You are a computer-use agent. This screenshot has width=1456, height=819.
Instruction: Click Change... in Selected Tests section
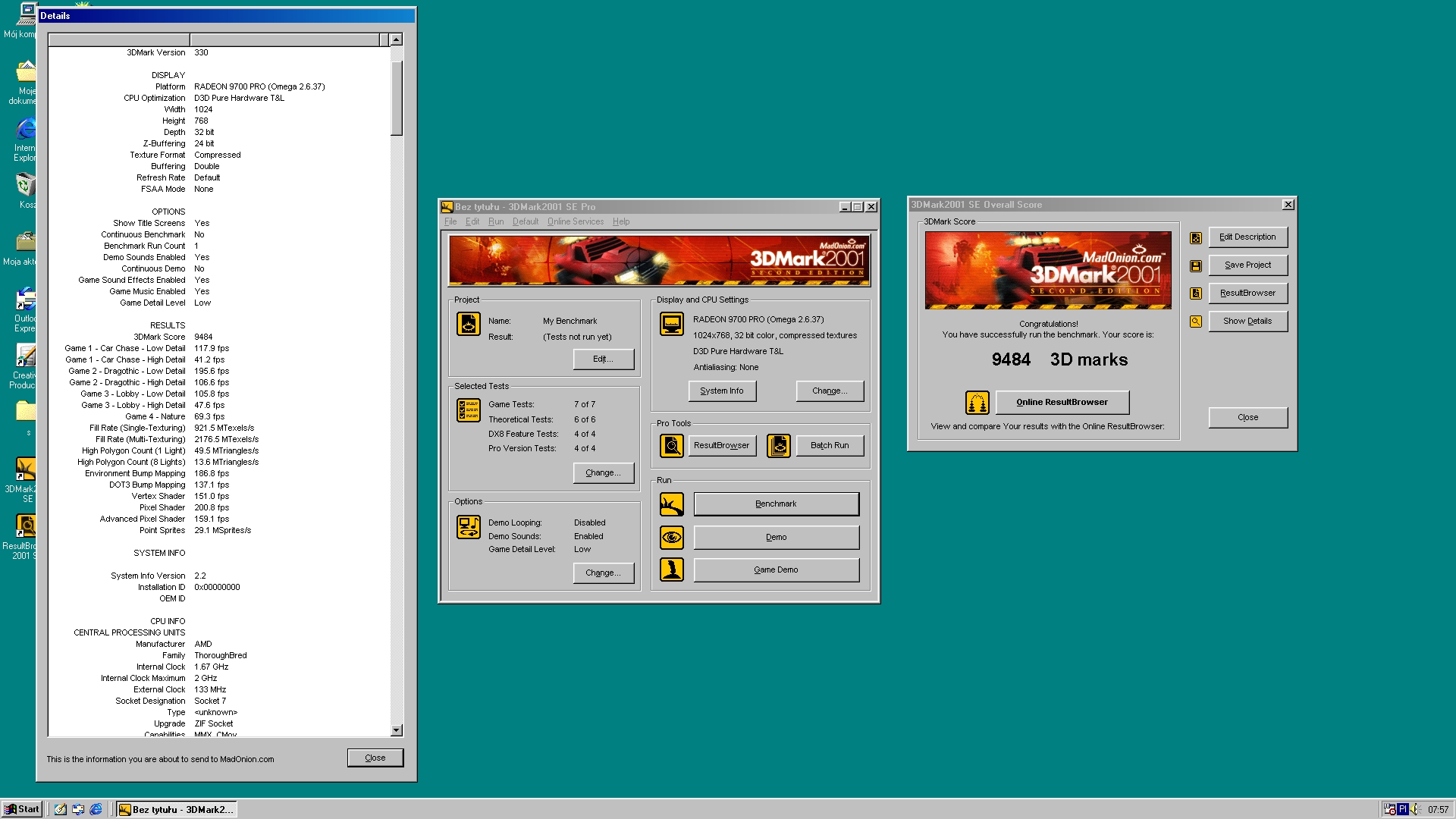point(604,473)
